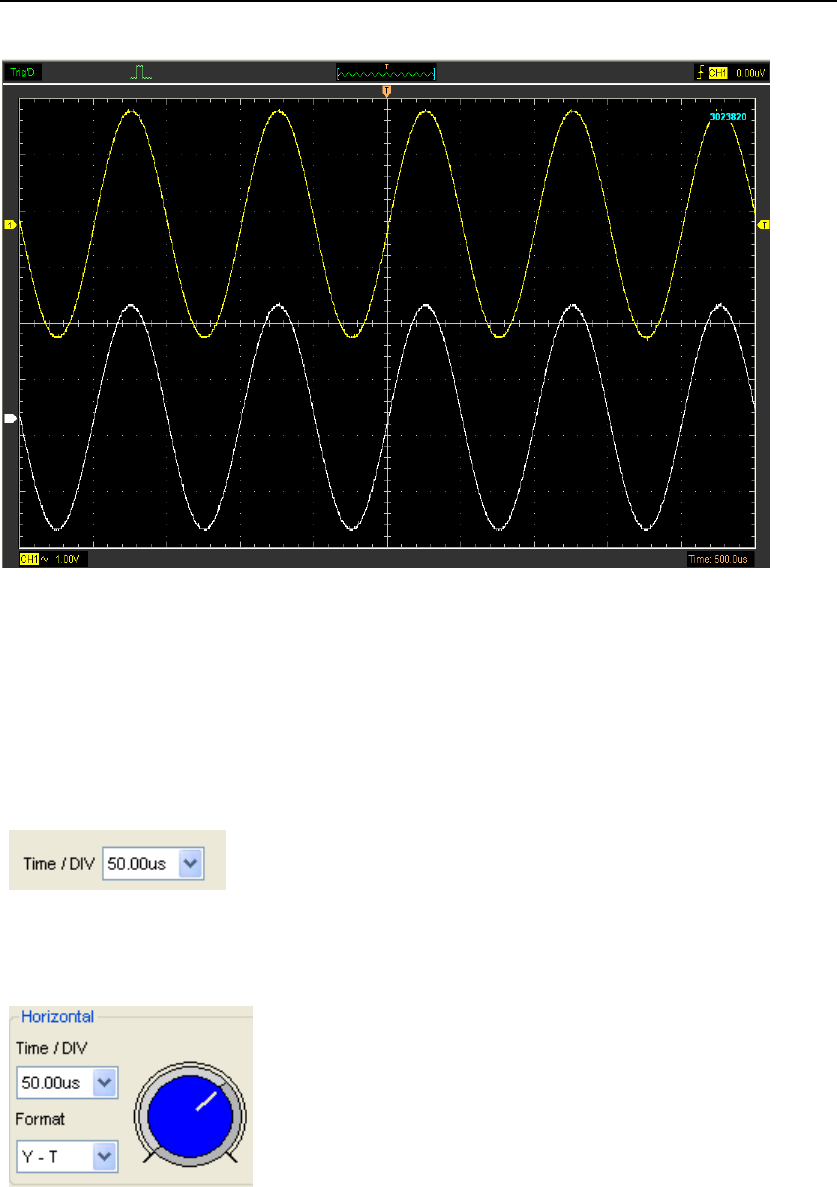Click the cyan 3023820 readout
Image resolution: width=837 pixels, height=1187 pixels.
727,117
